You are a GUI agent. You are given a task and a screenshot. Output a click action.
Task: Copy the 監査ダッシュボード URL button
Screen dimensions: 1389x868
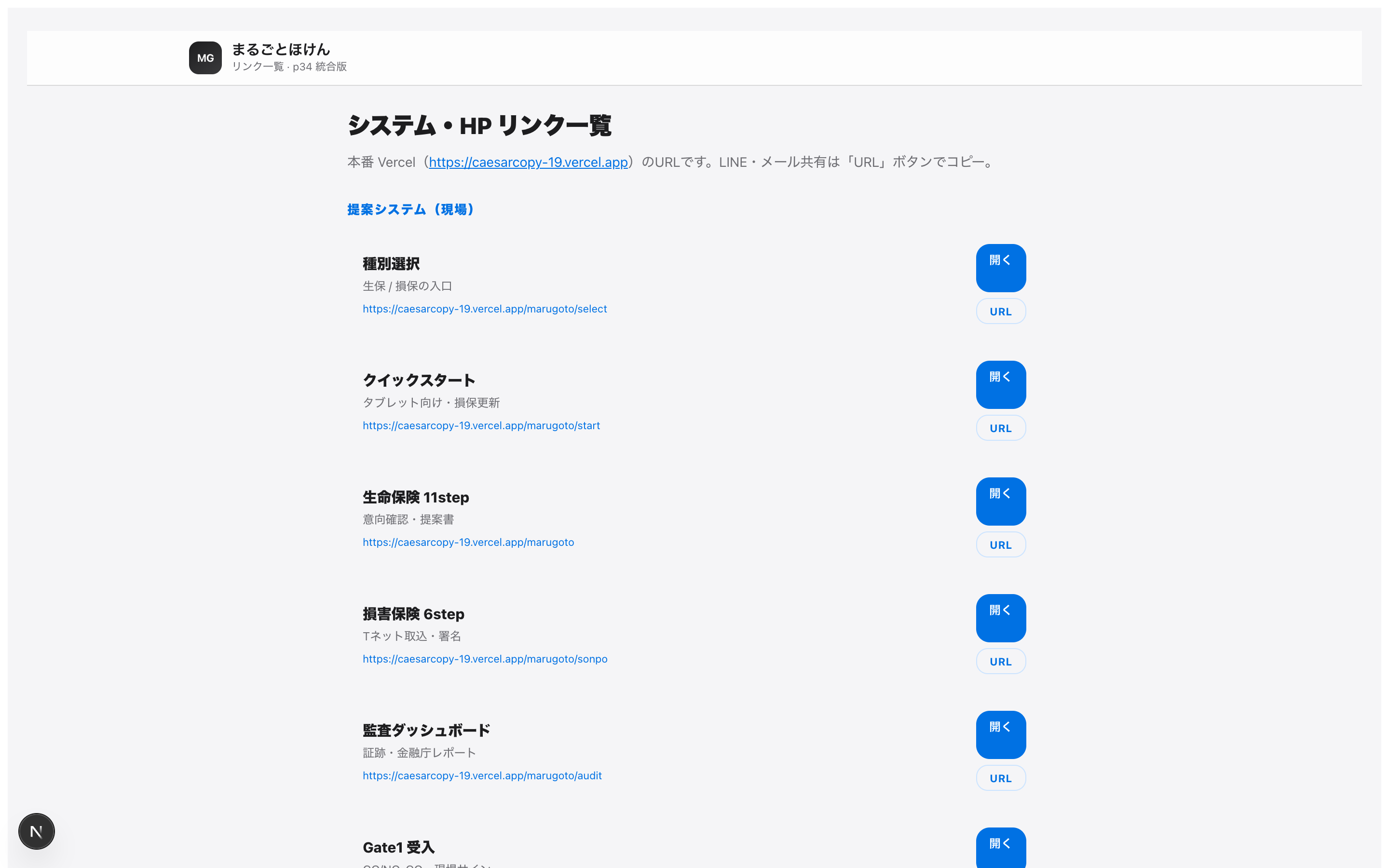(1000, 778)
